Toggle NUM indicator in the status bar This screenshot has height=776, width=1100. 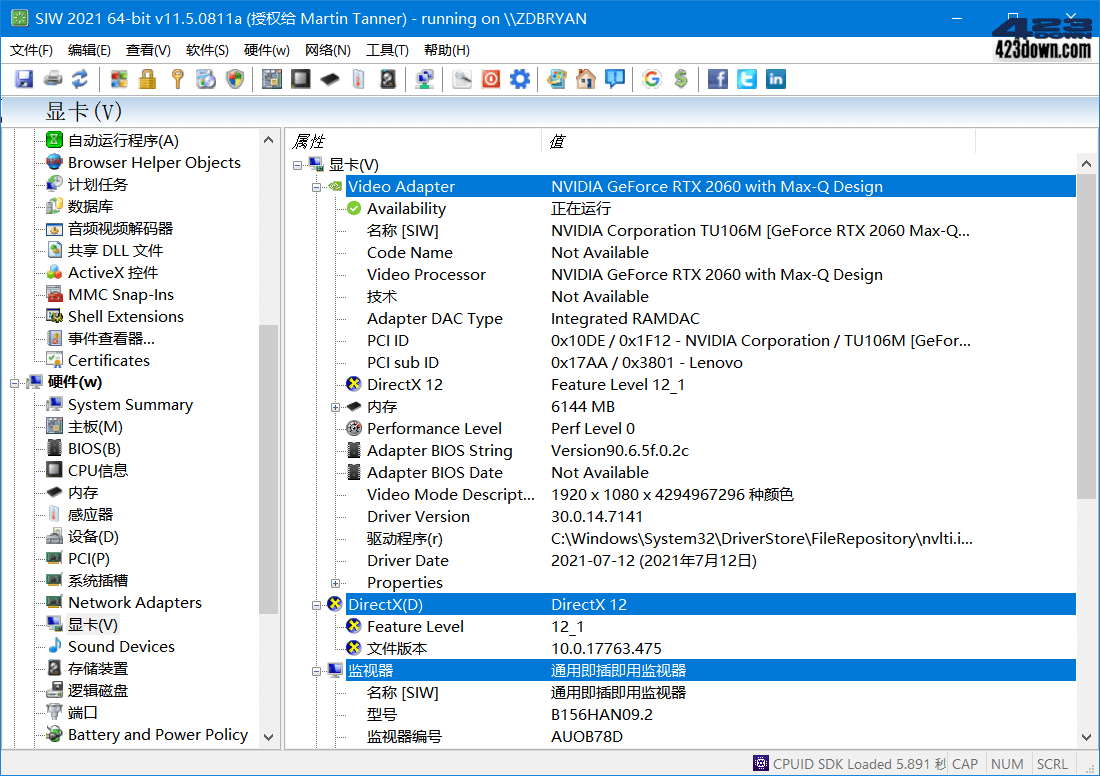point(1007,763)
